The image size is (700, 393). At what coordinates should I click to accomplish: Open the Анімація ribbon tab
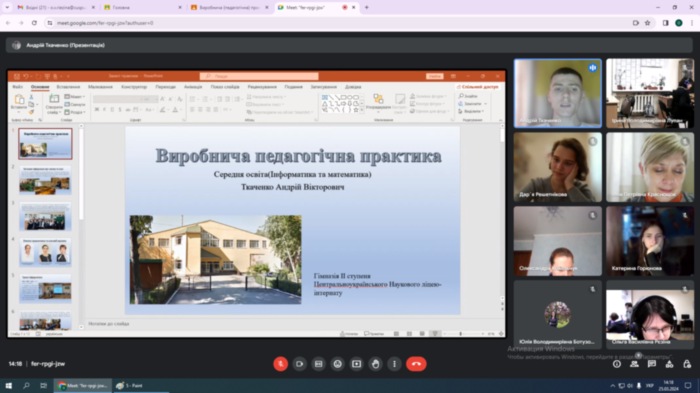(x=193, y=87)
